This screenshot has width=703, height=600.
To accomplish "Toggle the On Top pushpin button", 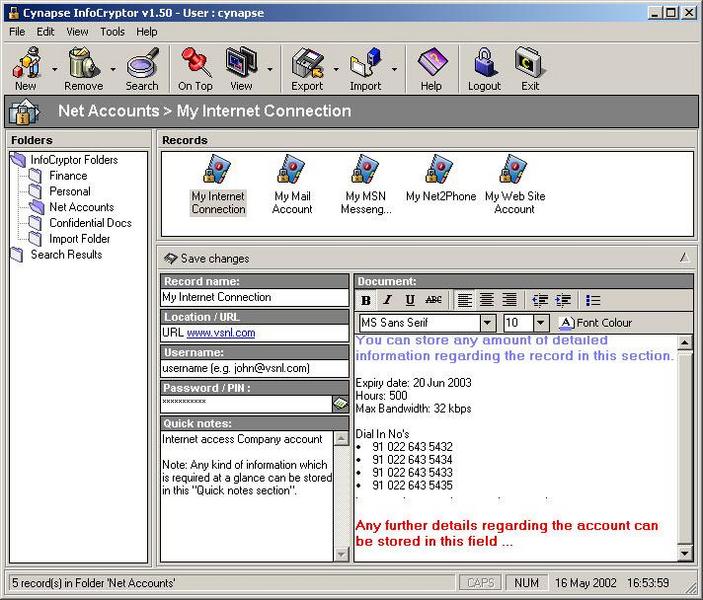I will pyautogui.click(x=195, y=63).
